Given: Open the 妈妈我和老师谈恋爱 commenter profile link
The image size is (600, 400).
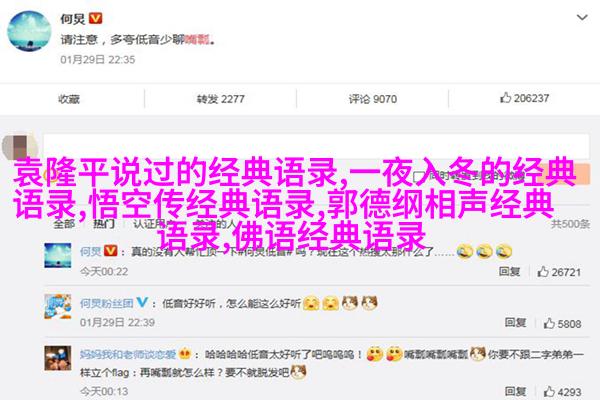Looking at the screenshot, I should [x=128, y=354].
